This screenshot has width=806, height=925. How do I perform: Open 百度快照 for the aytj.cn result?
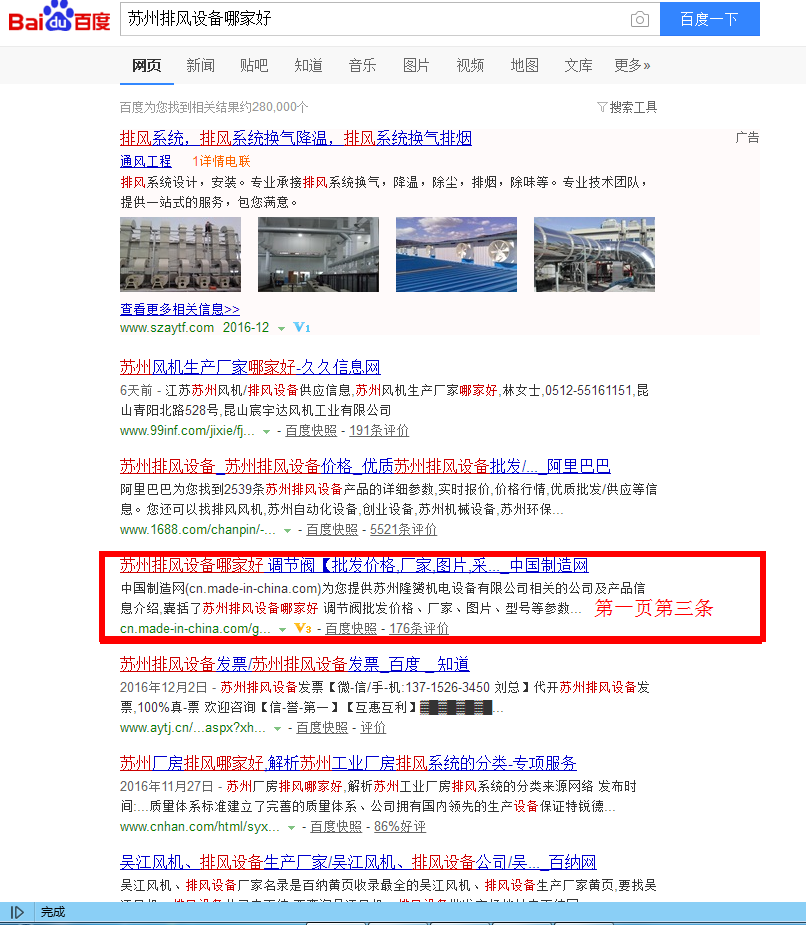[322, 728]
